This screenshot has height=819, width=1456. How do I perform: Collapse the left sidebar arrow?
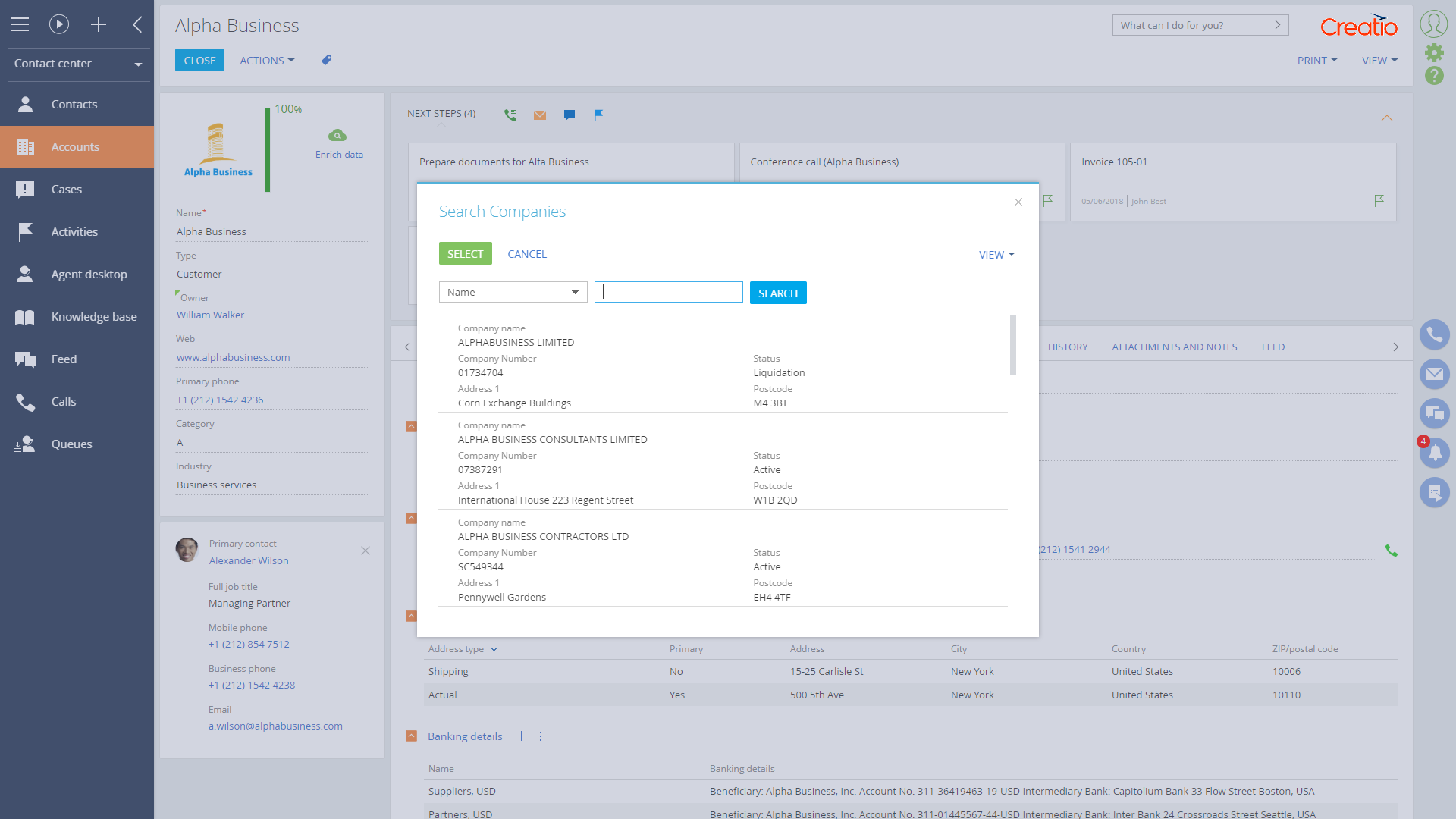(x=137, y=24)
